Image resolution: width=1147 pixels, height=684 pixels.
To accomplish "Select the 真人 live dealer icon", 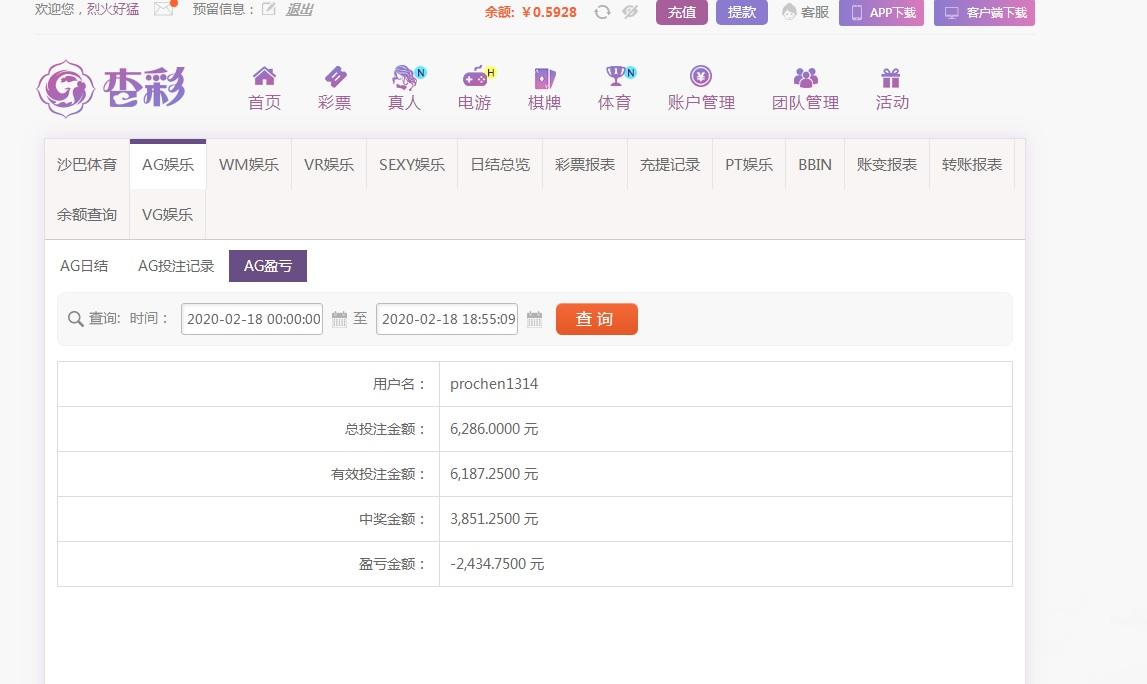I will coord(404,87).
